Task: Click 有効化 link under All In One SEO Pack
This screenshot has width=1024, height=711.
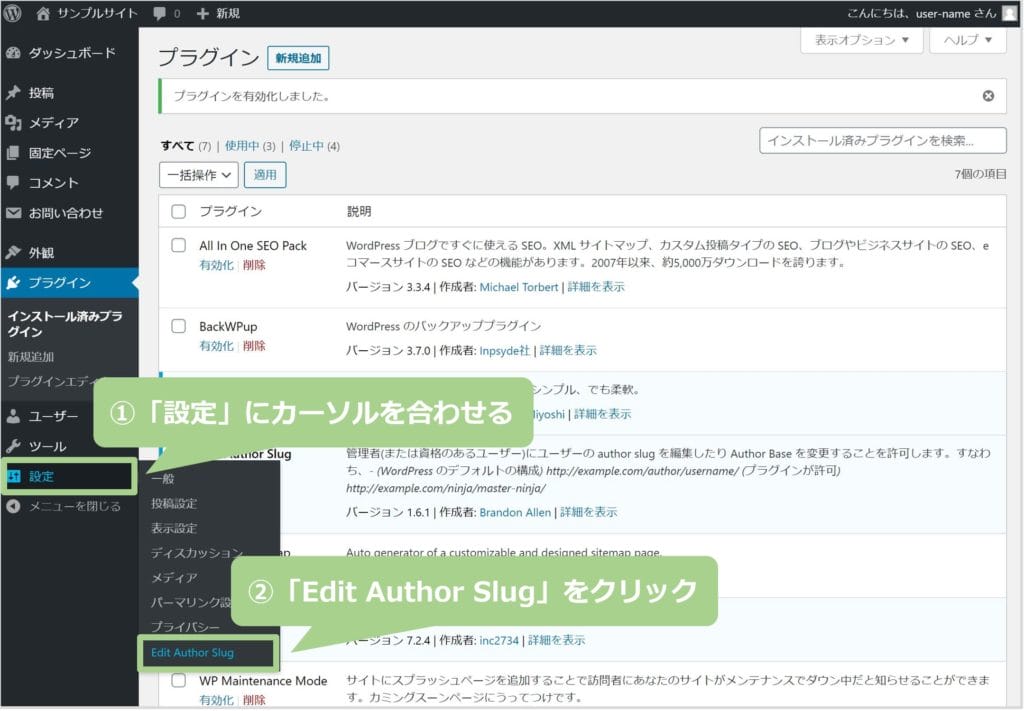Action: coord(216,265)
